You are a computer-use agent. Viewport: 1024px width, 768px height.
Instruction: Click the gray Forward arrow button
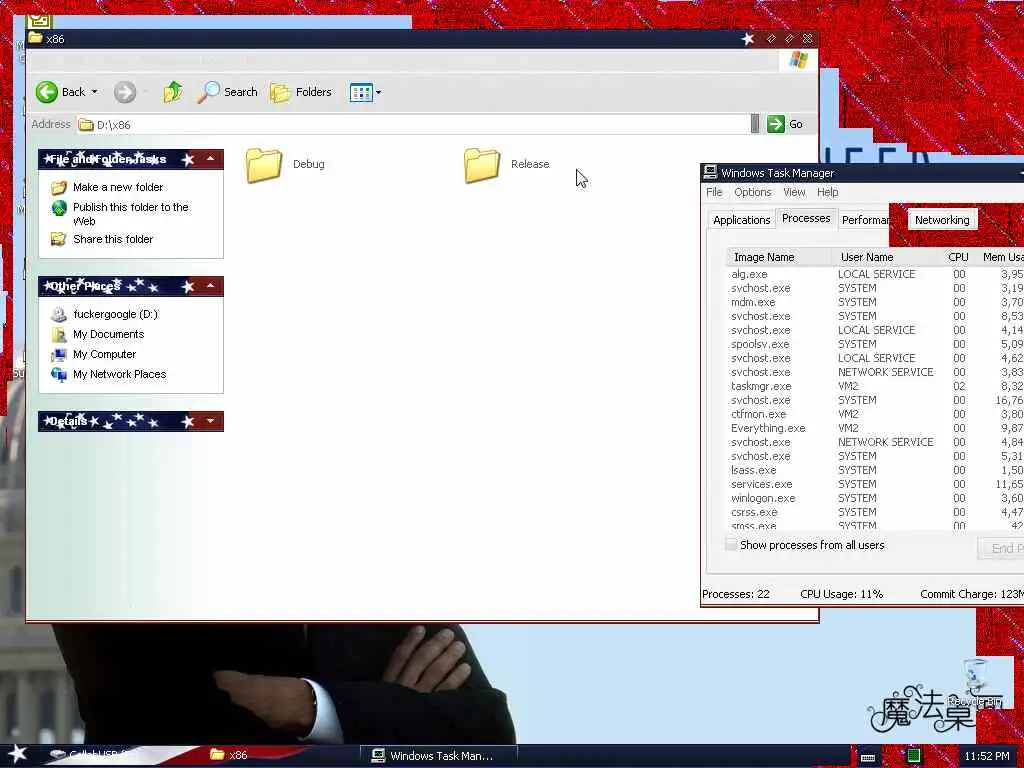[125, 92]
